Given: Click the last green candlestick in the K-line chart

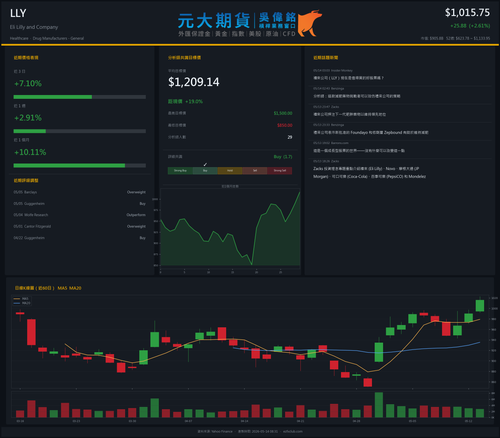Looking at the screenshot, I should coord(480,305).
